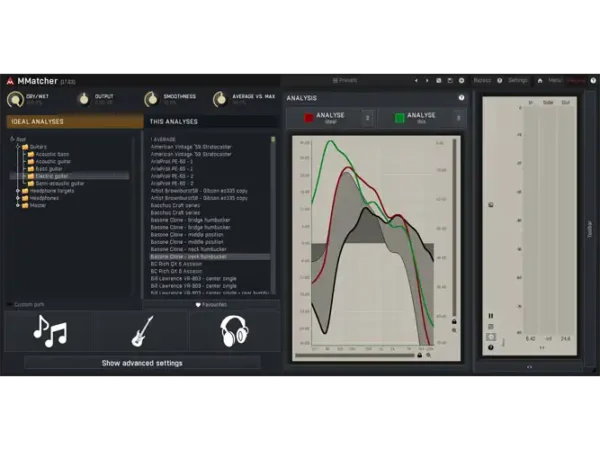Click red Analyse ideal button

pos(324,118)
